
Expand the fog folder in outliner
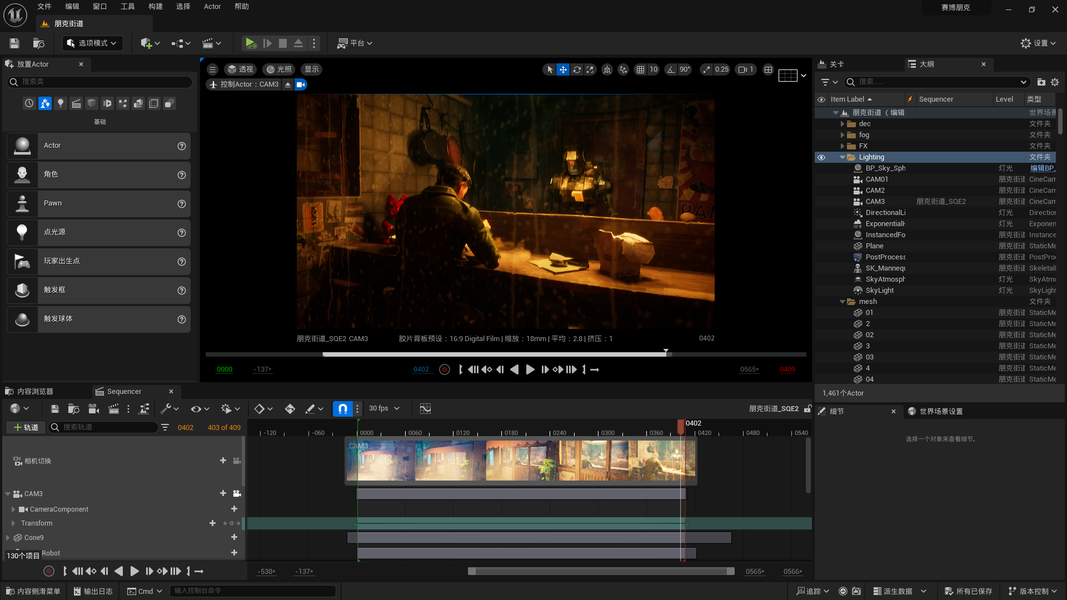[842, 135]
